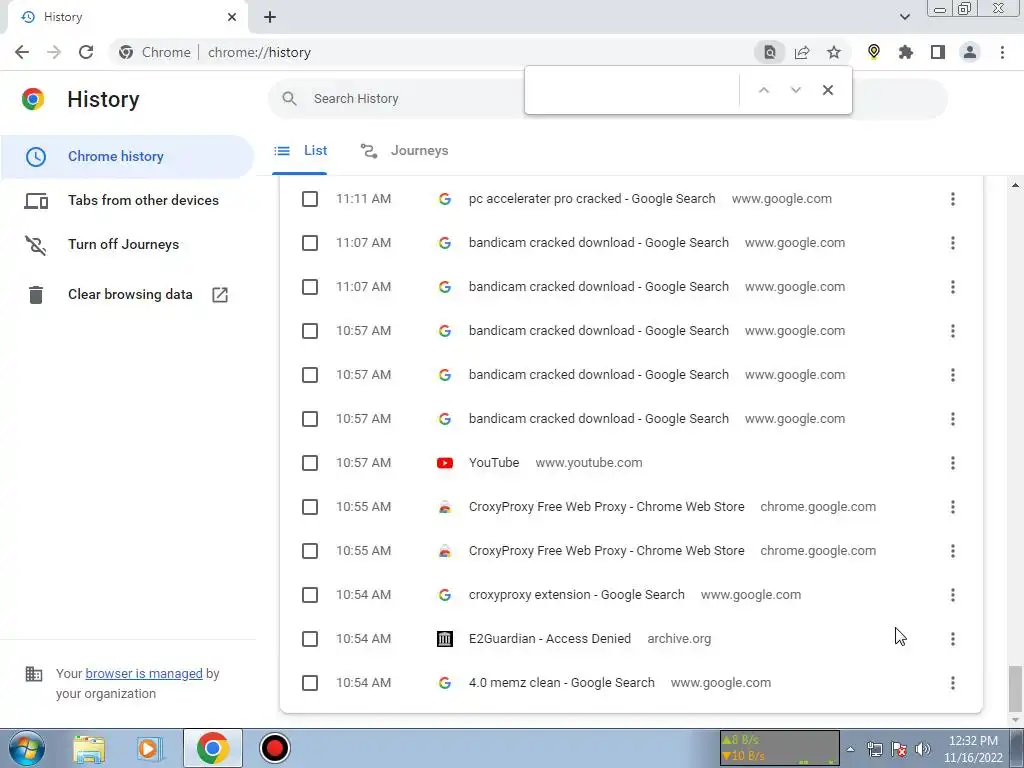Open the tab search chevron in the title bar
Image resolution: width=1024 pixels, height=768 pixels.
coord(904,17)
